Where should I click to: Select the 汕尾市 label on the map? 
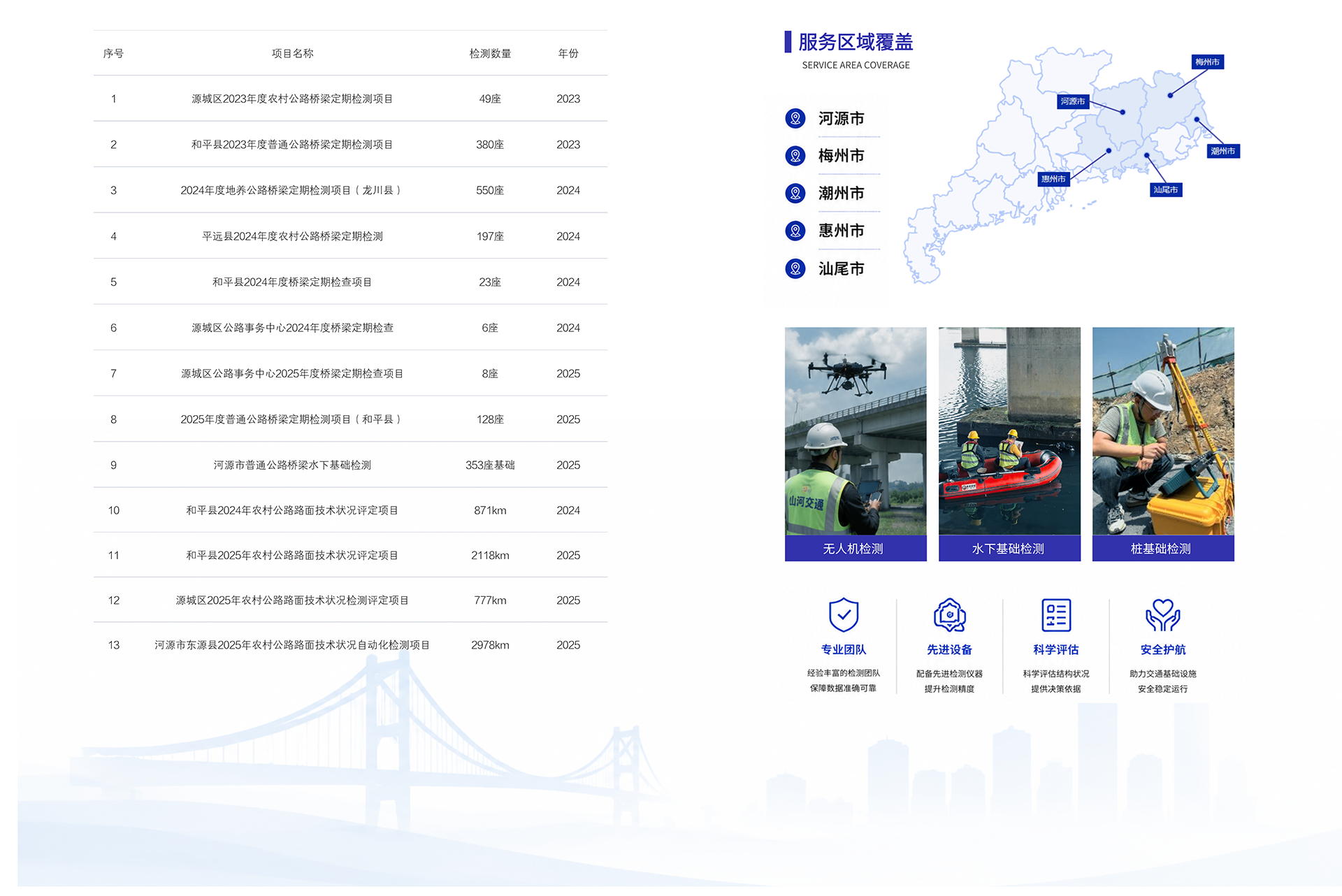[x=1166, y=189]
